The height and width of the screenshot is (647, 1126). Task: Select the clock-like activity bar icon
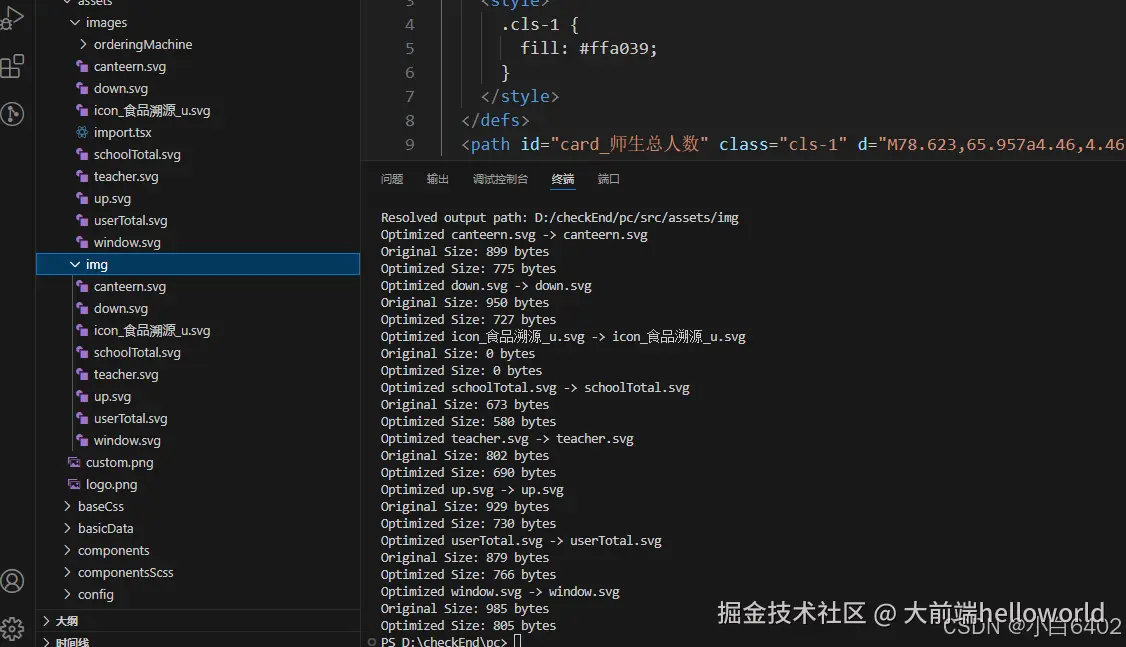point(12,113)
